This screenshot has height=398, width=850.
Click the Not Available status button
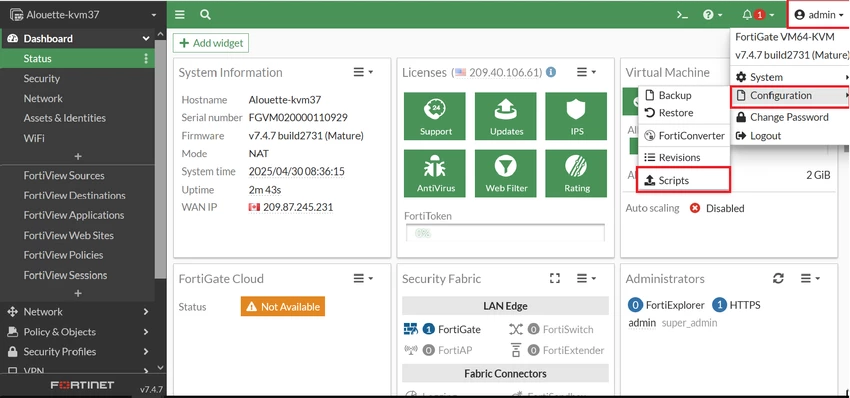283,307
